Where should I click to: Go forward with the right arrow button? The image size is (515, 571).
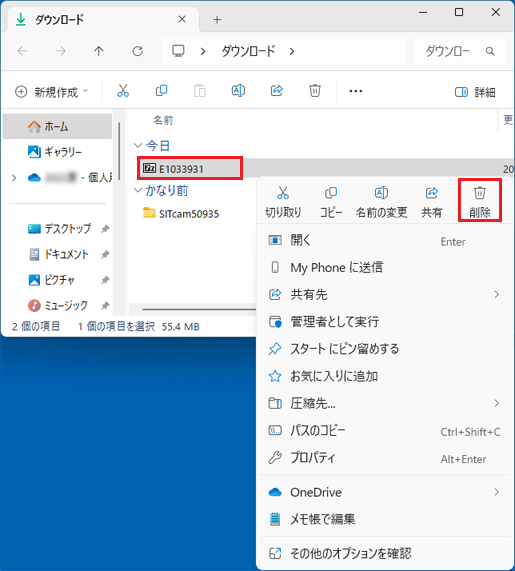[61, 51]
